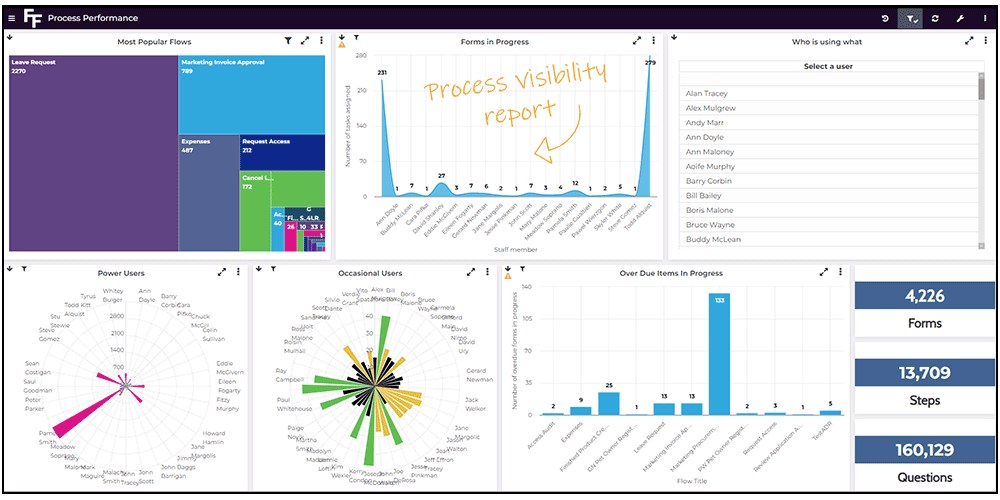The width and height of the screenshot is (1000, 500).
Task: Maximize the Who is using what panel
Action: tap(969, 41)
